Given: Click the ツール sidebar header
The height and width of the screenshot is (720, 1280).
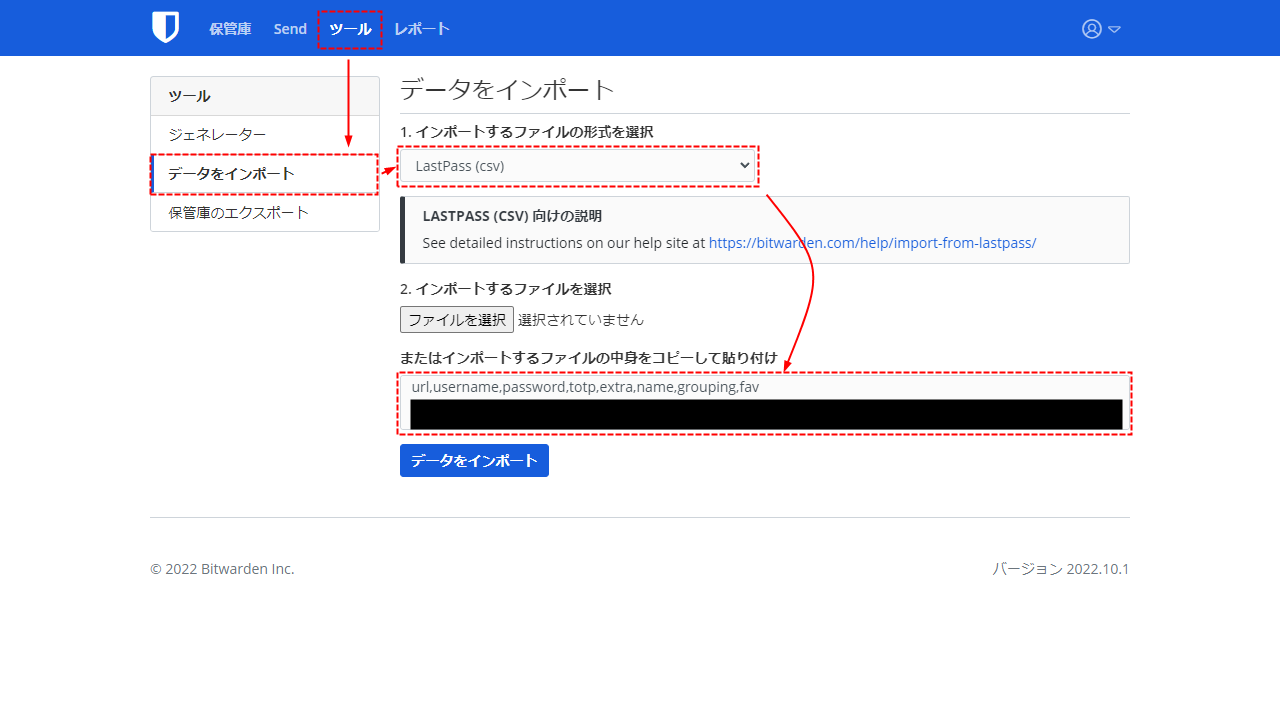Looking at the screenshot, I should 265,96.
